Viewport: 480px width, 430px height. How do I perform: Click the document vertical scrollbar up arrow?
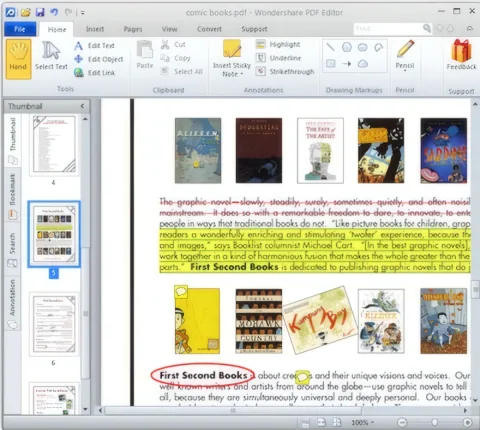tap(475, 104)
